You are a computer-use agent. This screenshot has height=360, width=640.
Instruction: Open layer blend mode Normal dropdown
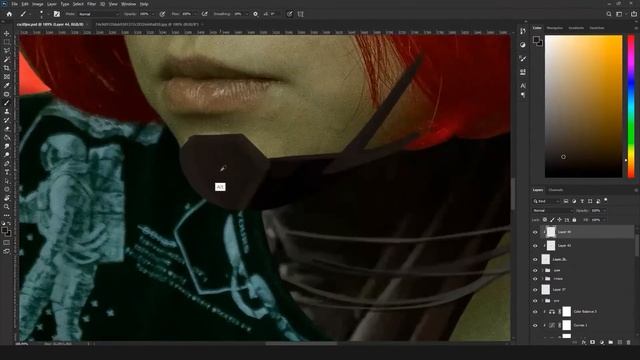point(552,211)
